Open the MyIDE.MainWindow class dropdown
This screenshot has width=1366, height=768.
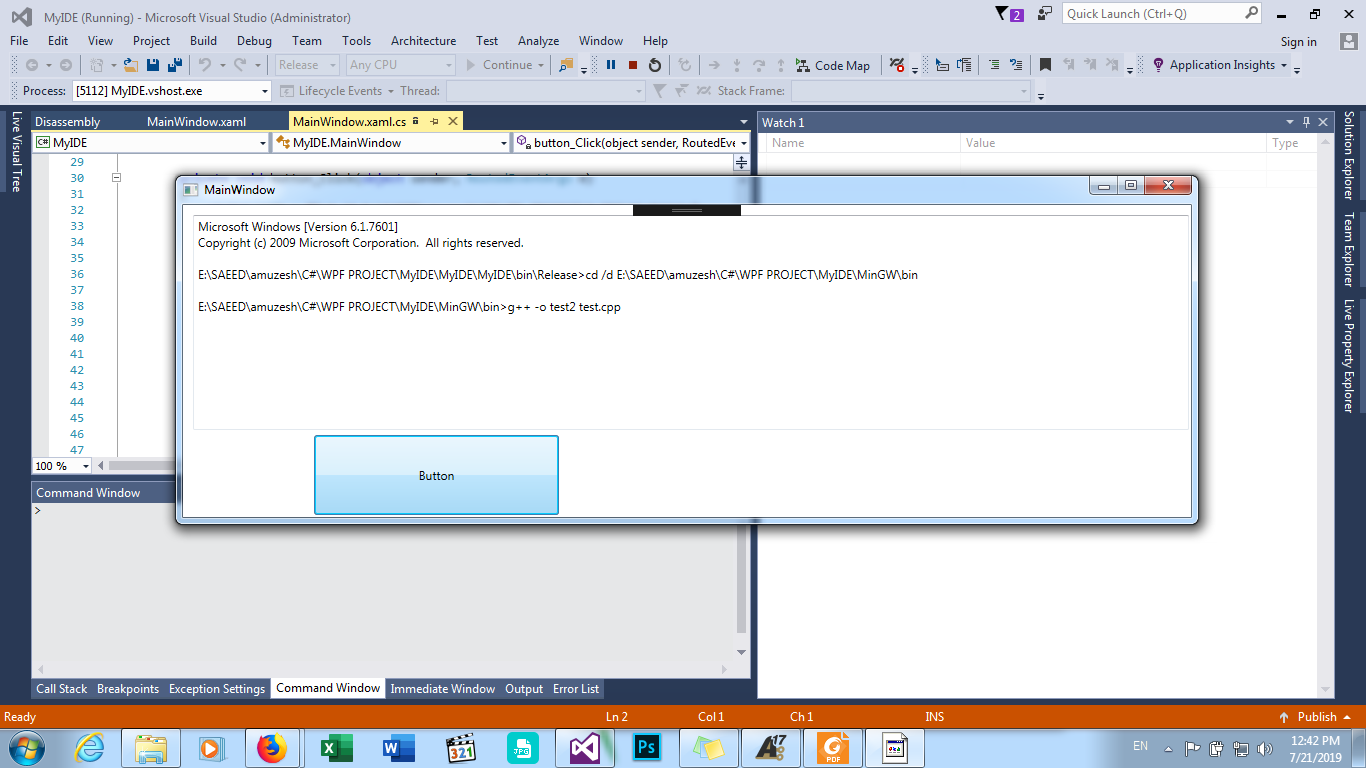(391, 143)
